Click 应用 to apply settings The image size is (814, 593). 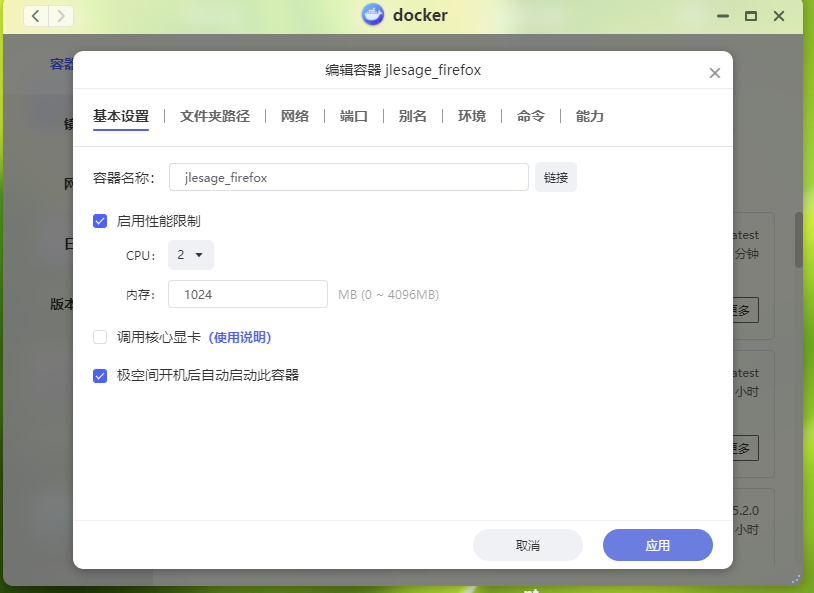click(657, 545)
